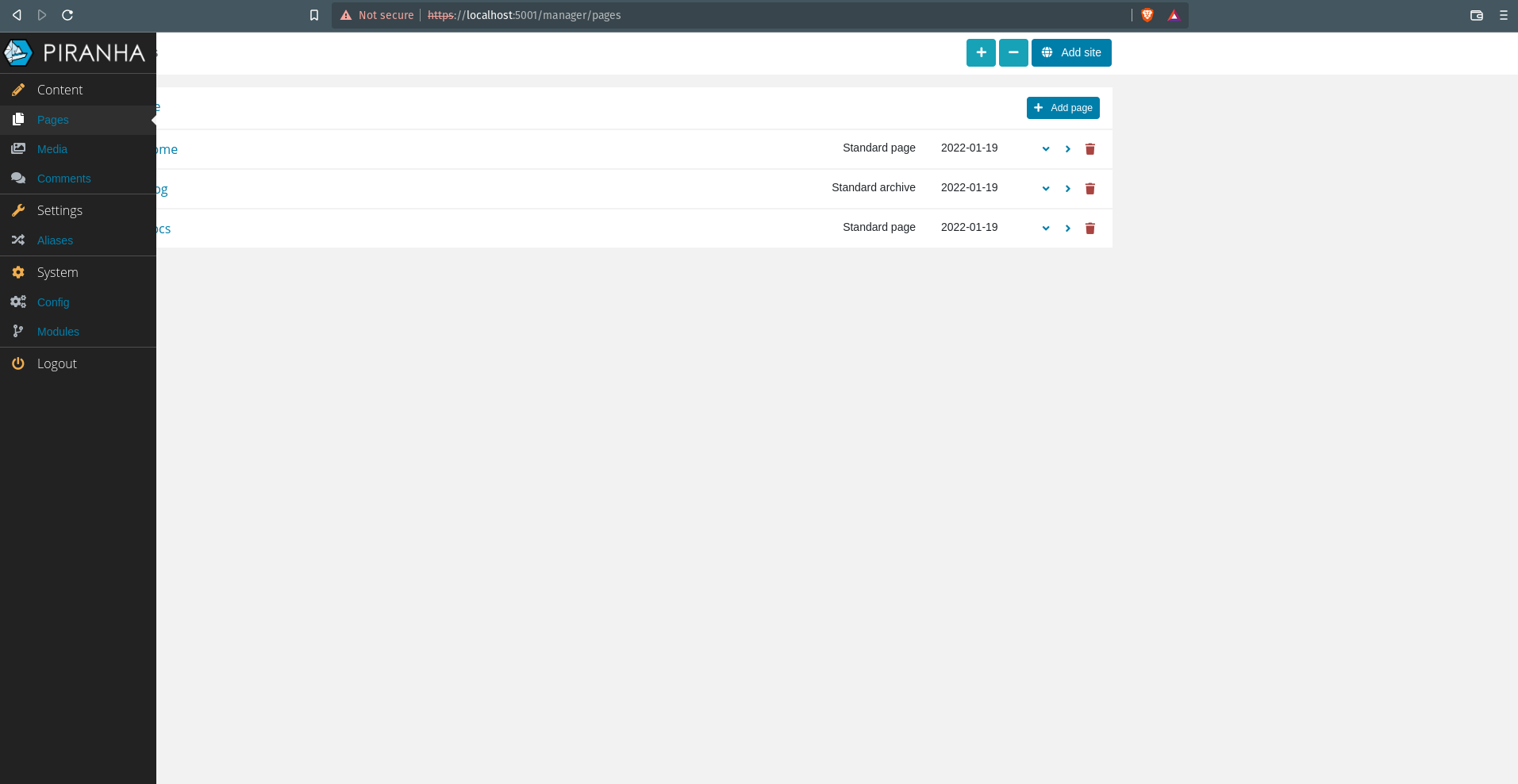Click the Add page button
This screenshot has width=1518, height=784.
(x=1063, y=107)
